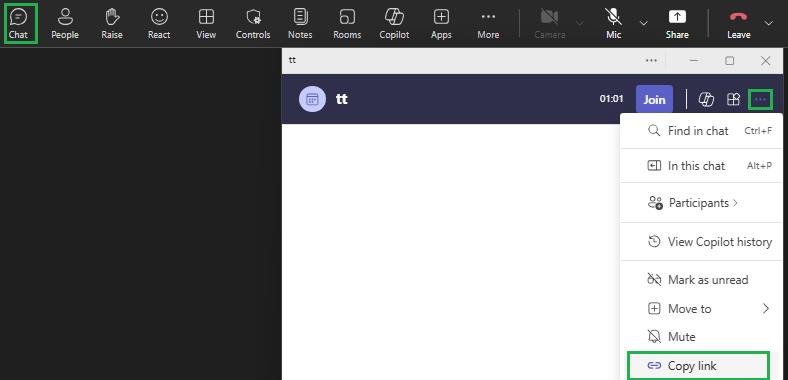Select the tt chat title

pyautogui.click(x=342, y=99)
